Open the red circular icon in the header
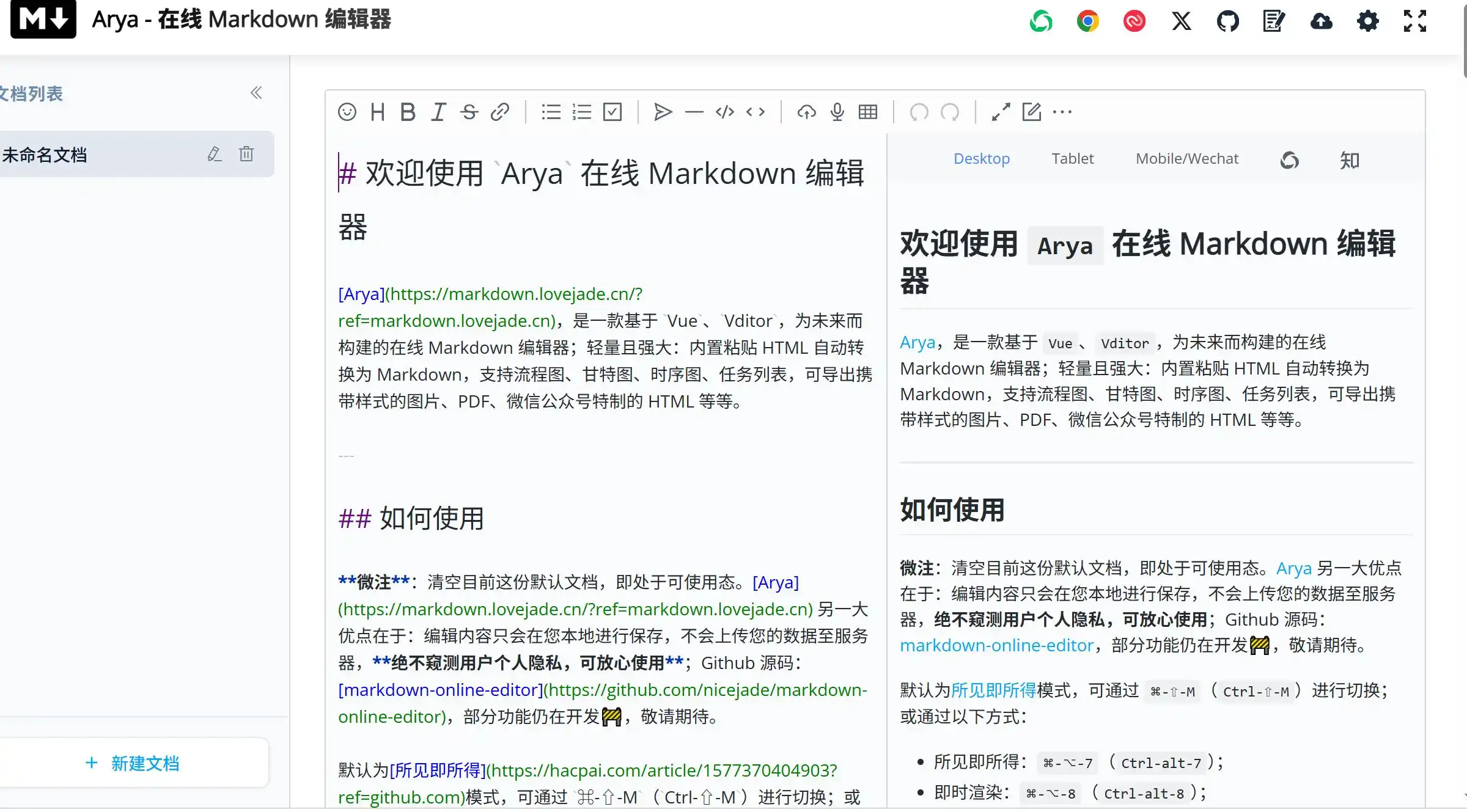 point(1134,21)
